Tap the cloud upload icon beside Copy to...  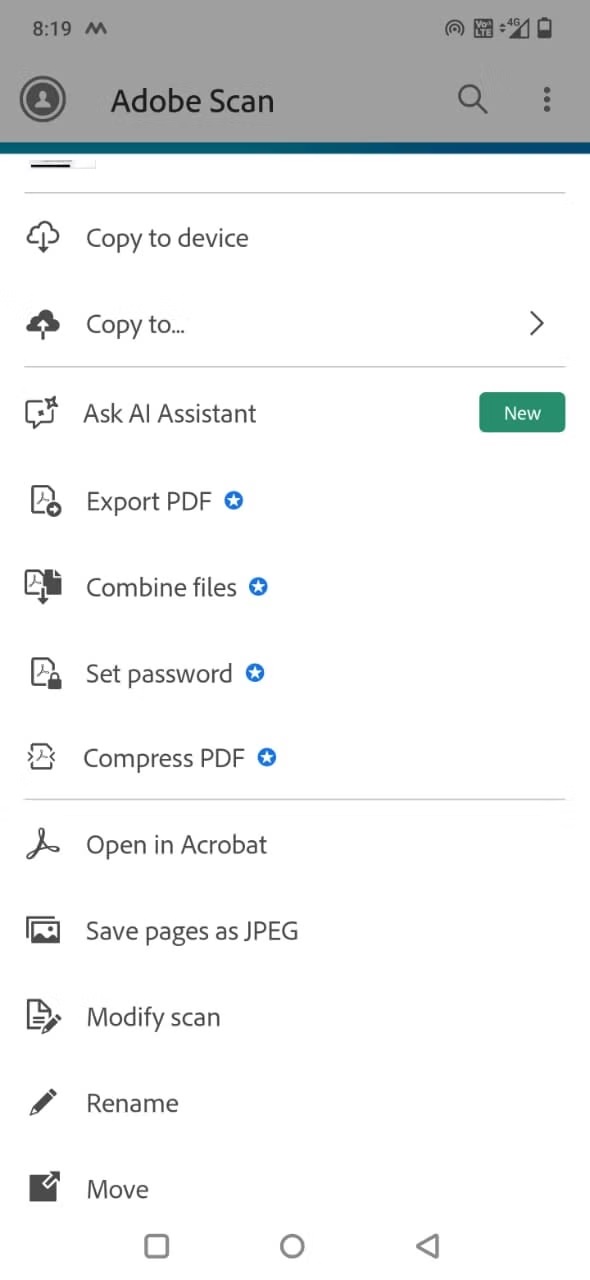43,324
